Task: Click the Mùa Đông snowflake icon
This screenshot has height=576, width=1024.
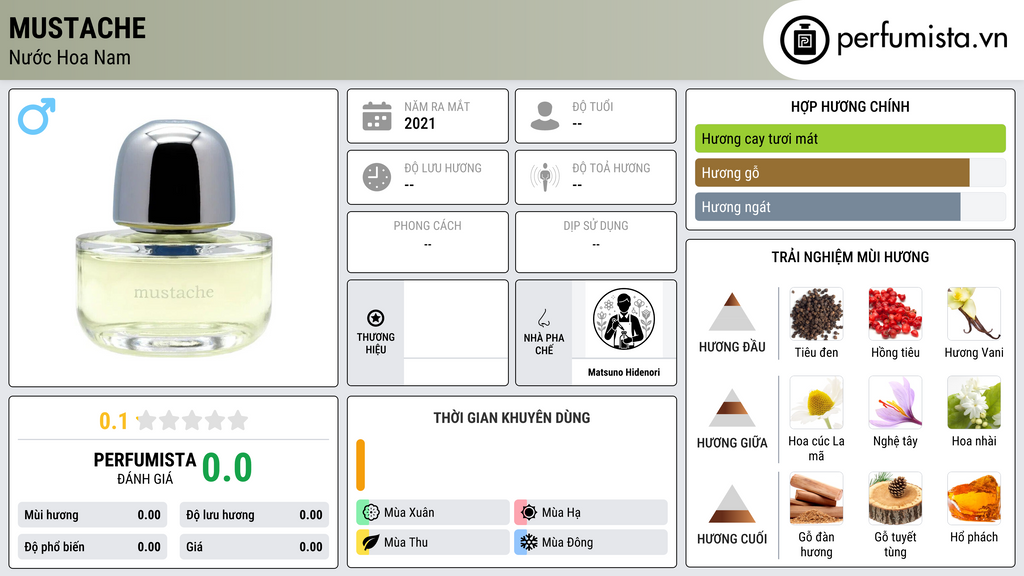Action: 529,542
